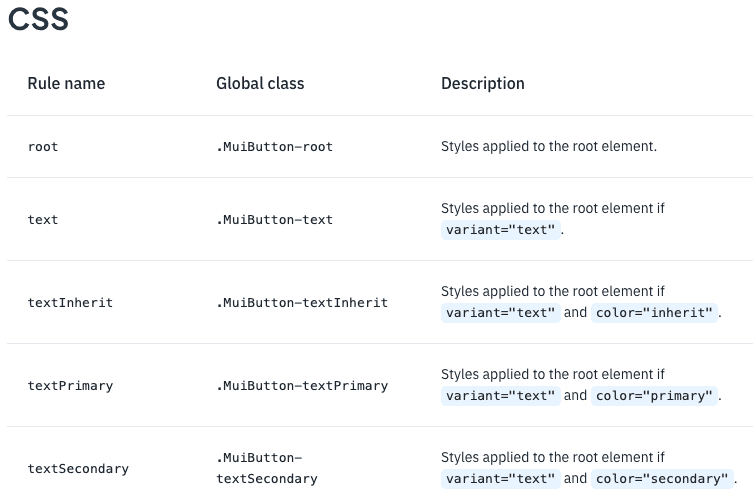The height and width of the screenshot is (503, 753).
Task: Click the CSS section heading
Action: pyautogui.click(x=38, y=20)
